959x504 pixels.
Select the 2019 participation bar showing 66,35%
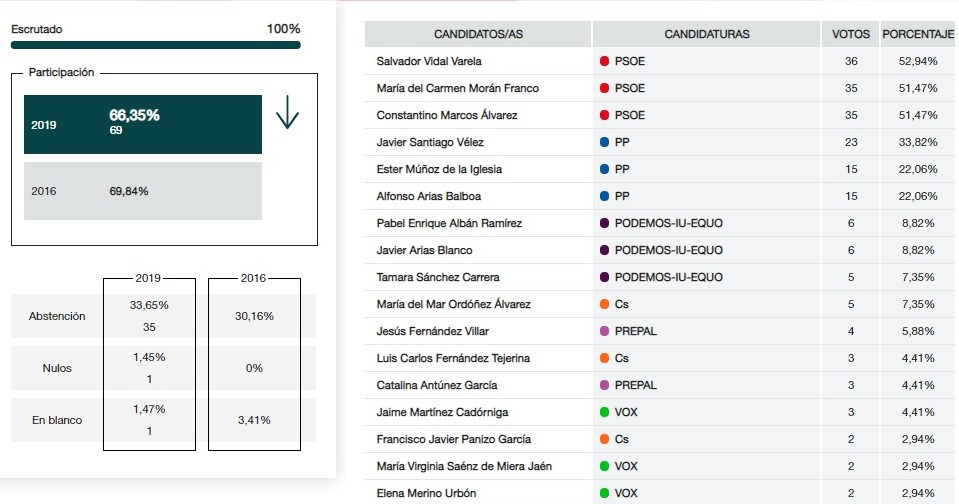point(143,124)
